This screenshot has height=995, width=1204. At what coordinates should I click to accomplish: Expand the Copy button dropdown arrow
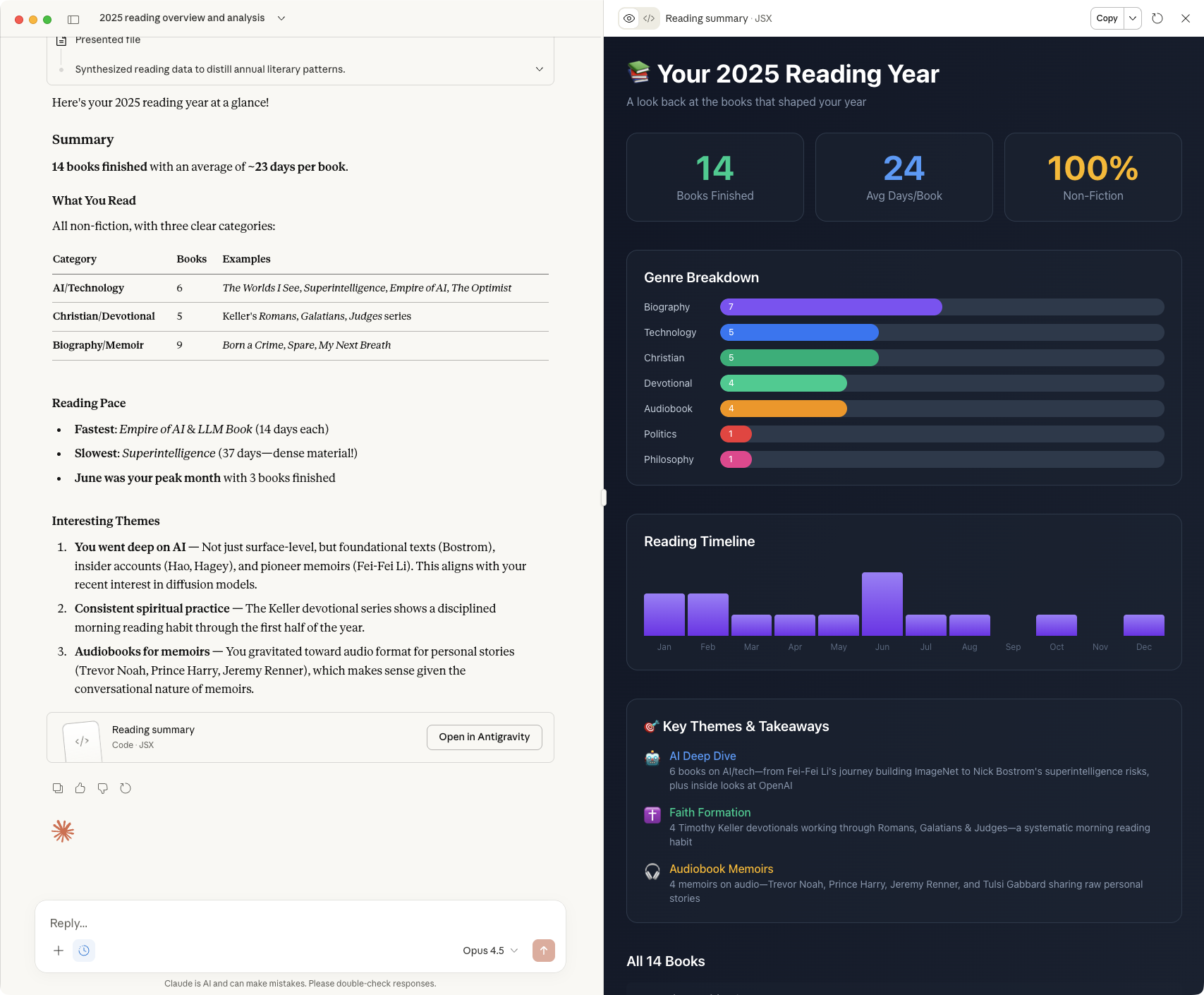(x=1133, y=18)
